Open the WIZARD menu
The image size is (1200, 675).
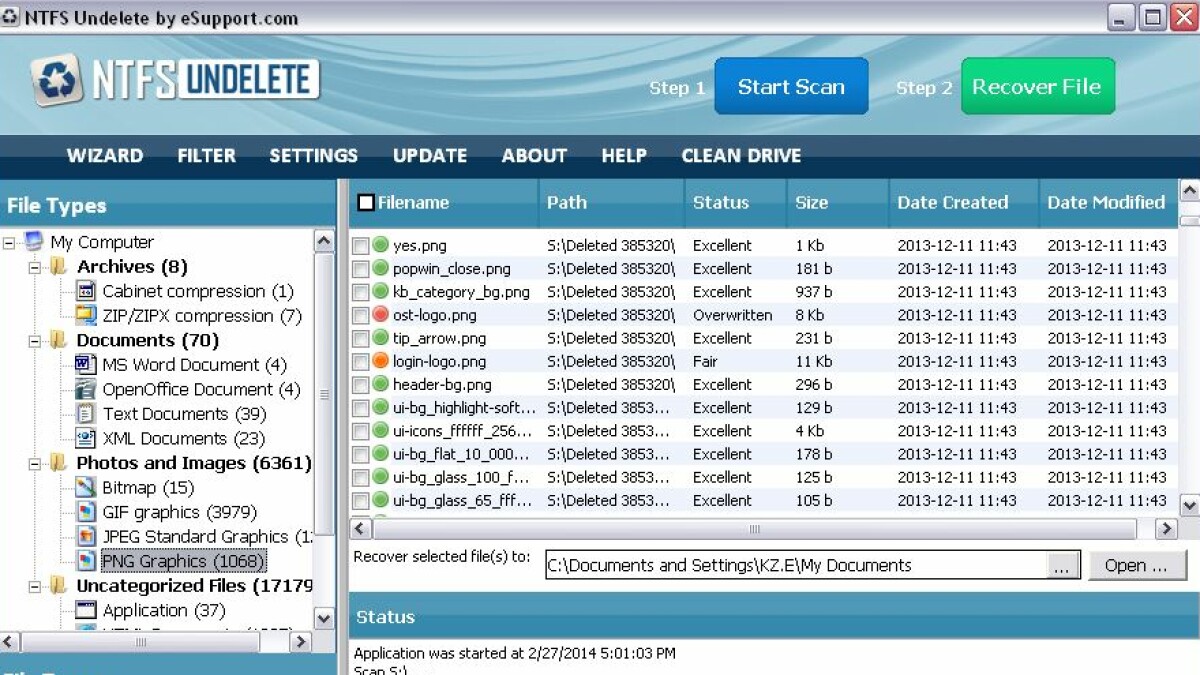(105, 156)
